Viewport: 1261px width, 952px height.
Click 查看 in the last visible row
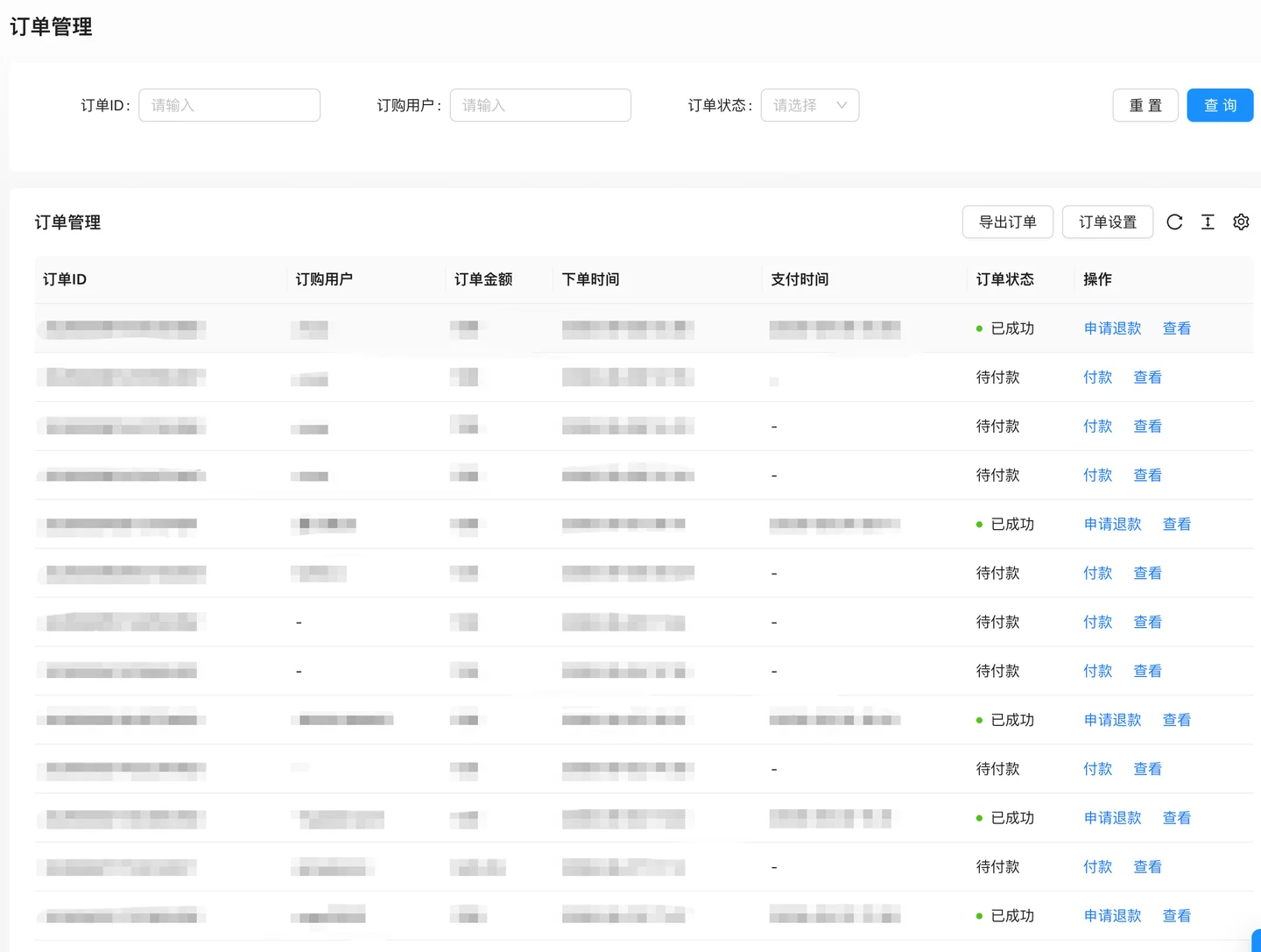tap(1177, 916)
